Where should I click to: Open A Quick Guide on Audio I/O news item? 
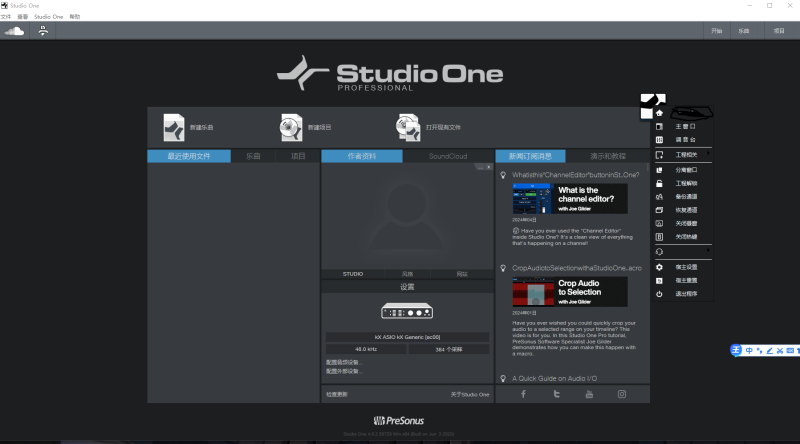point(555,379)
